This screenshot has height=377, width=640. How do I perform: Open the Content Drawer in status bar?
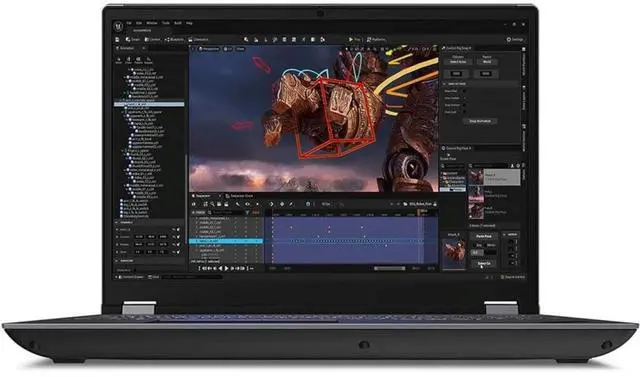[x=130, y=277]
